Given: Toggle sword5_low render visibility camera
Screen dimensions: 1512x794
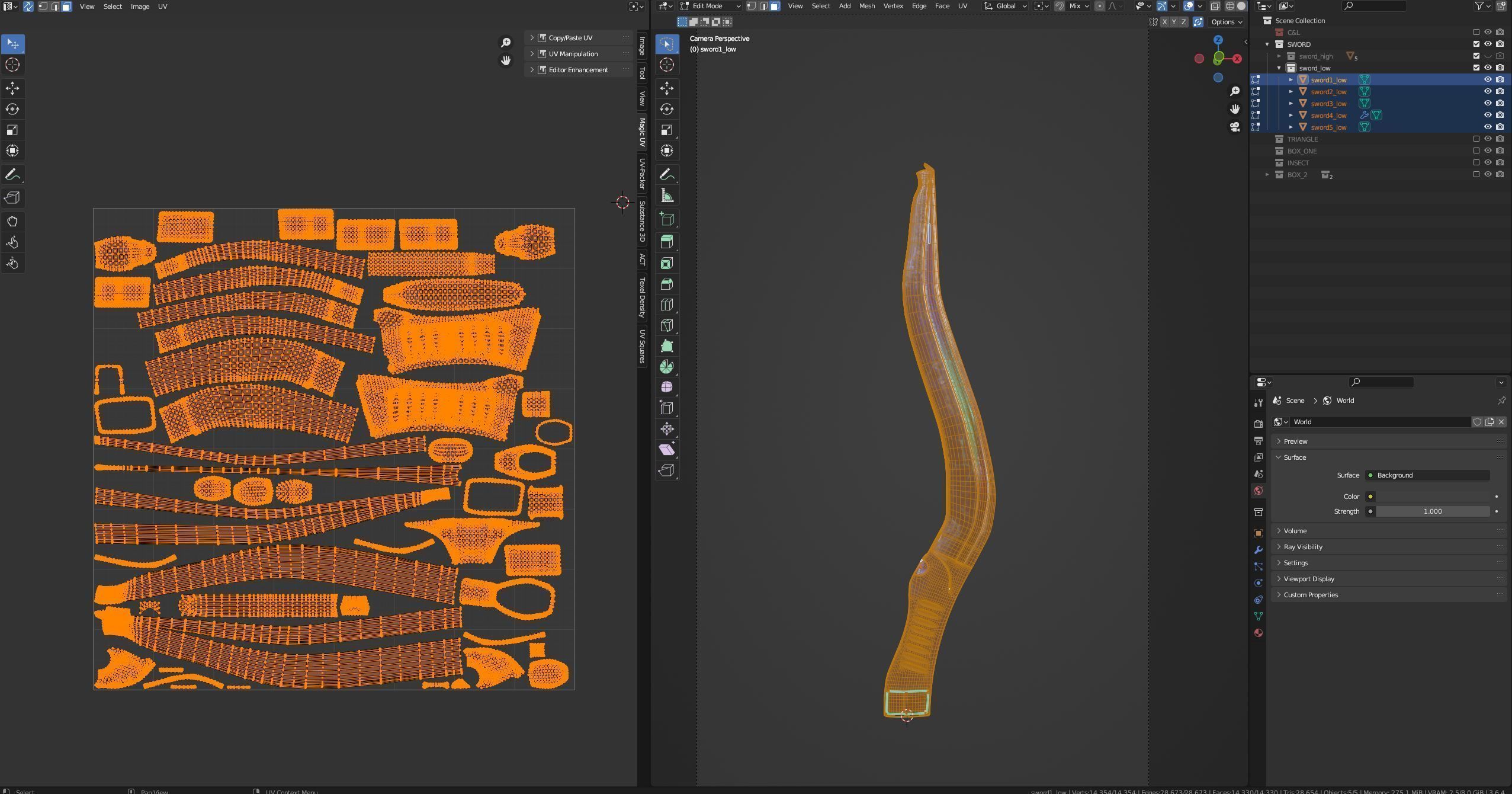Looking at the screenshot, I should pyautogui.click(x=1500, y=127).
